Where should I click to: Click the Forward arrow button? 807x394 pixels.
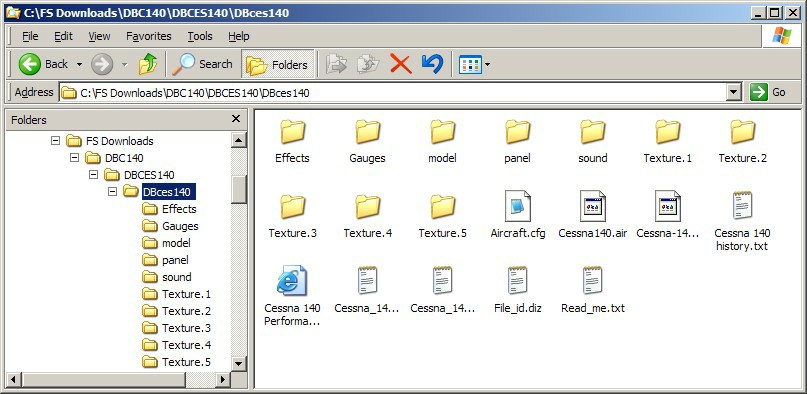pos(102,64)
